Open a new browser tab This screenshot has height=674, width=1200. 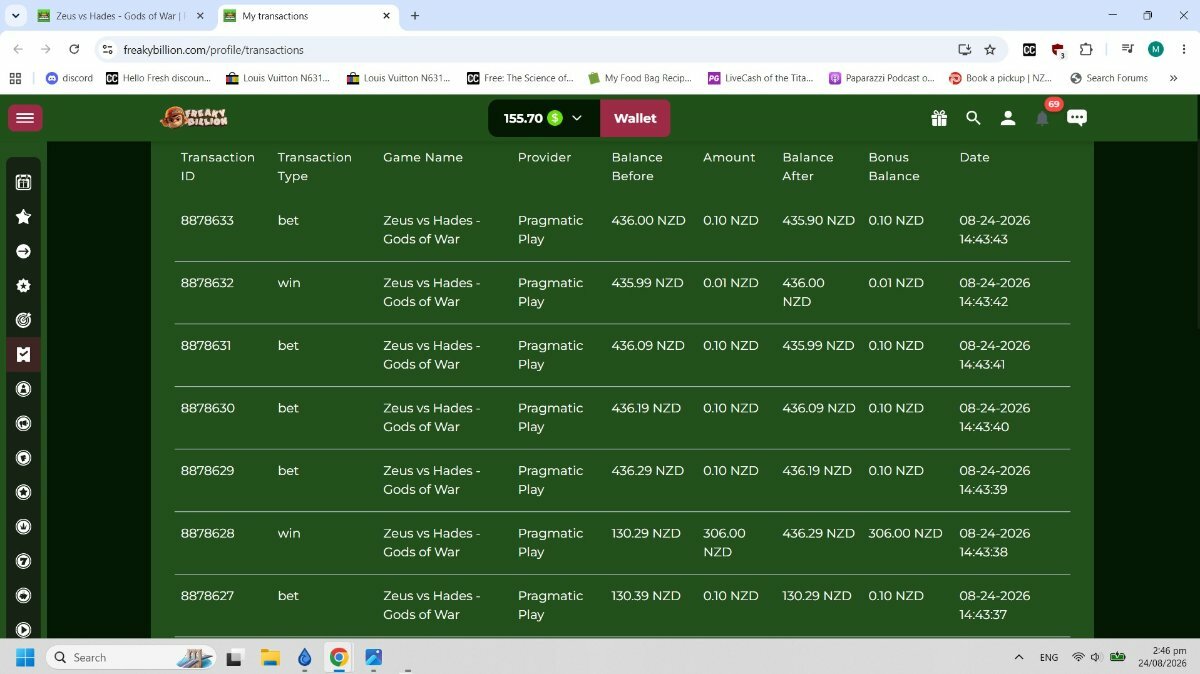tap(415, 16)
